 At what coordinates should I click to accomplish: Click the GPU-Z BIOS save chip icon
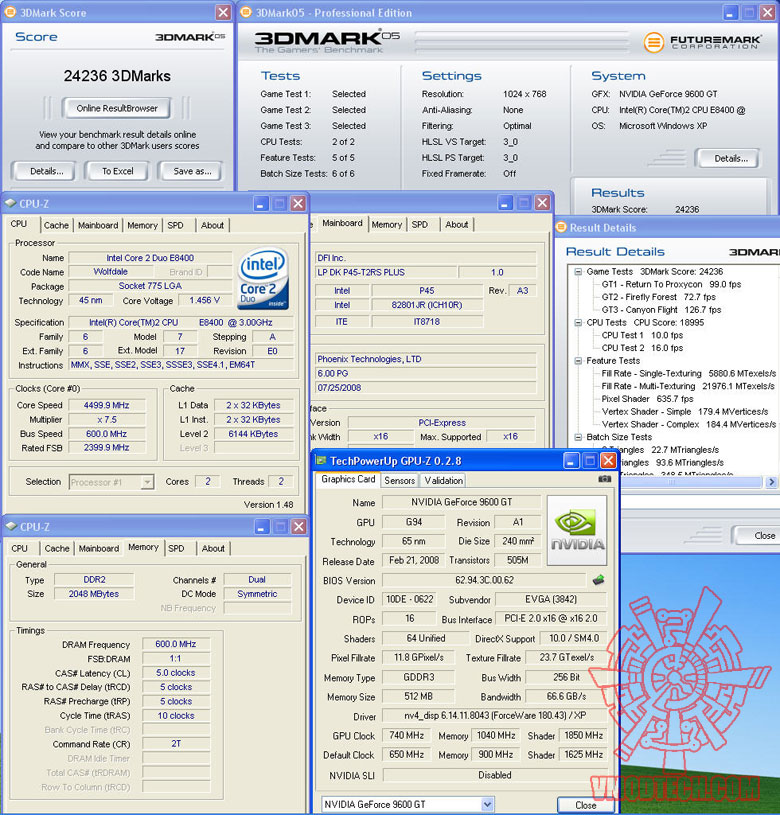click(599, 580)
